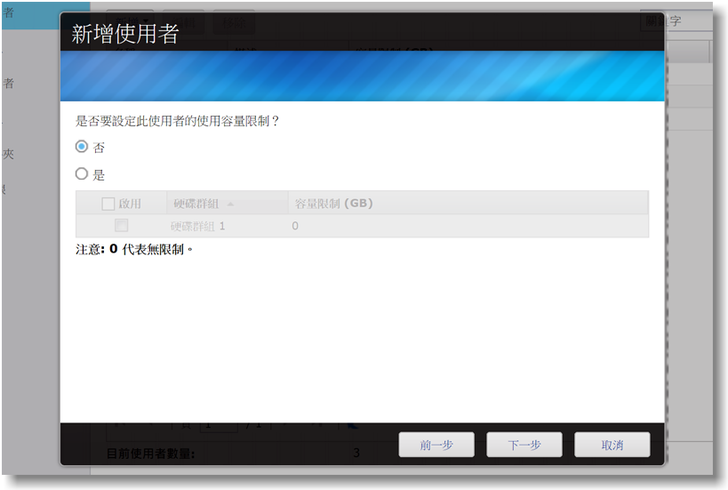Select the 否 radio option
The width and height of the screenshot is (728, 490).
(82, 147)
